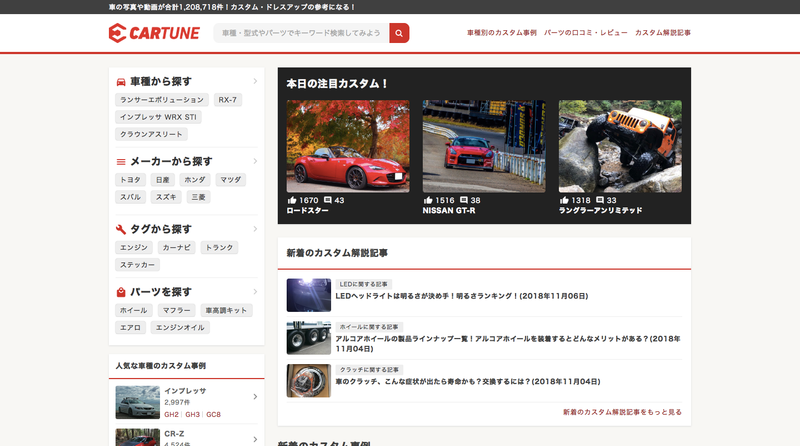Open the red ロードスター photo
Viewport: 800px width, 446px height.
pos(348,146)
